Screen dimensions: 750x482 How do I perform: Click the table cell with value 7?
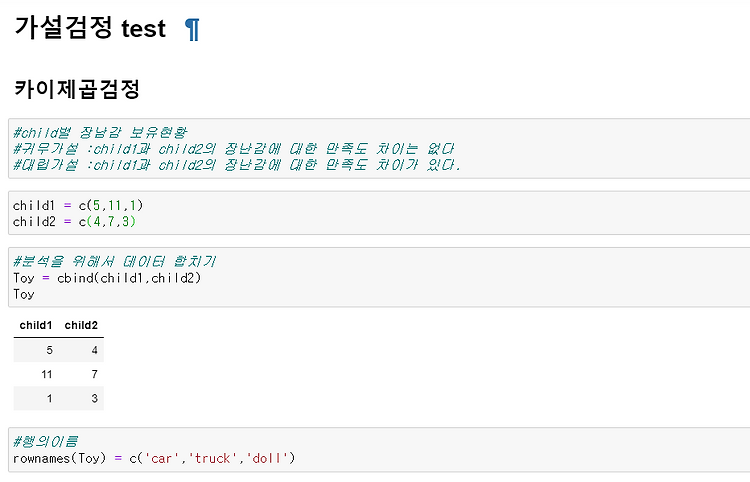click(95, 374)
